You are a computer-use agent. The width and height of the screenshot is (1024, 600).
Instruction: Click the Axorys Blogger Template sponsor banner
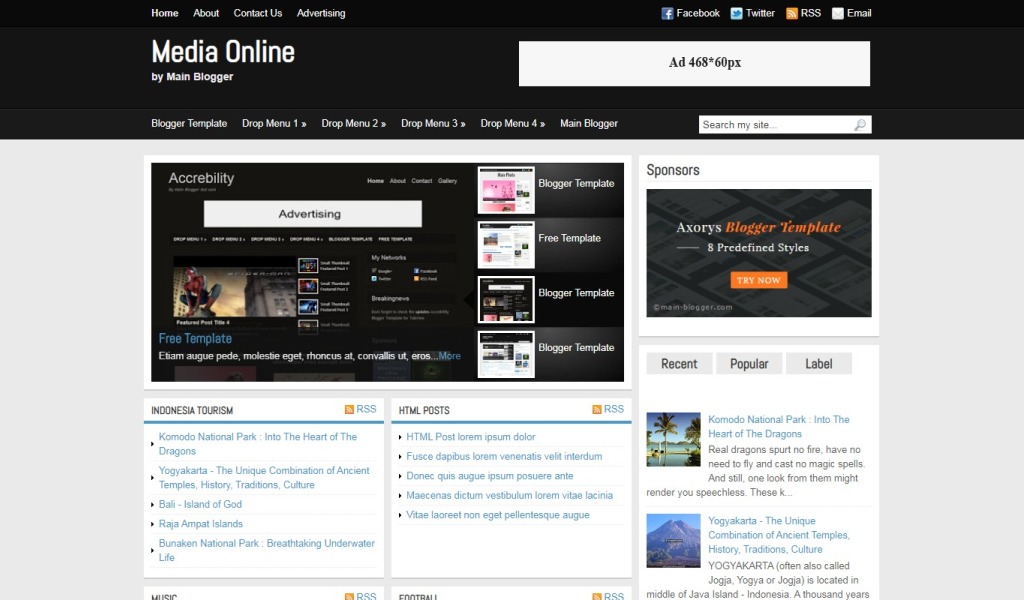[759, 253]
